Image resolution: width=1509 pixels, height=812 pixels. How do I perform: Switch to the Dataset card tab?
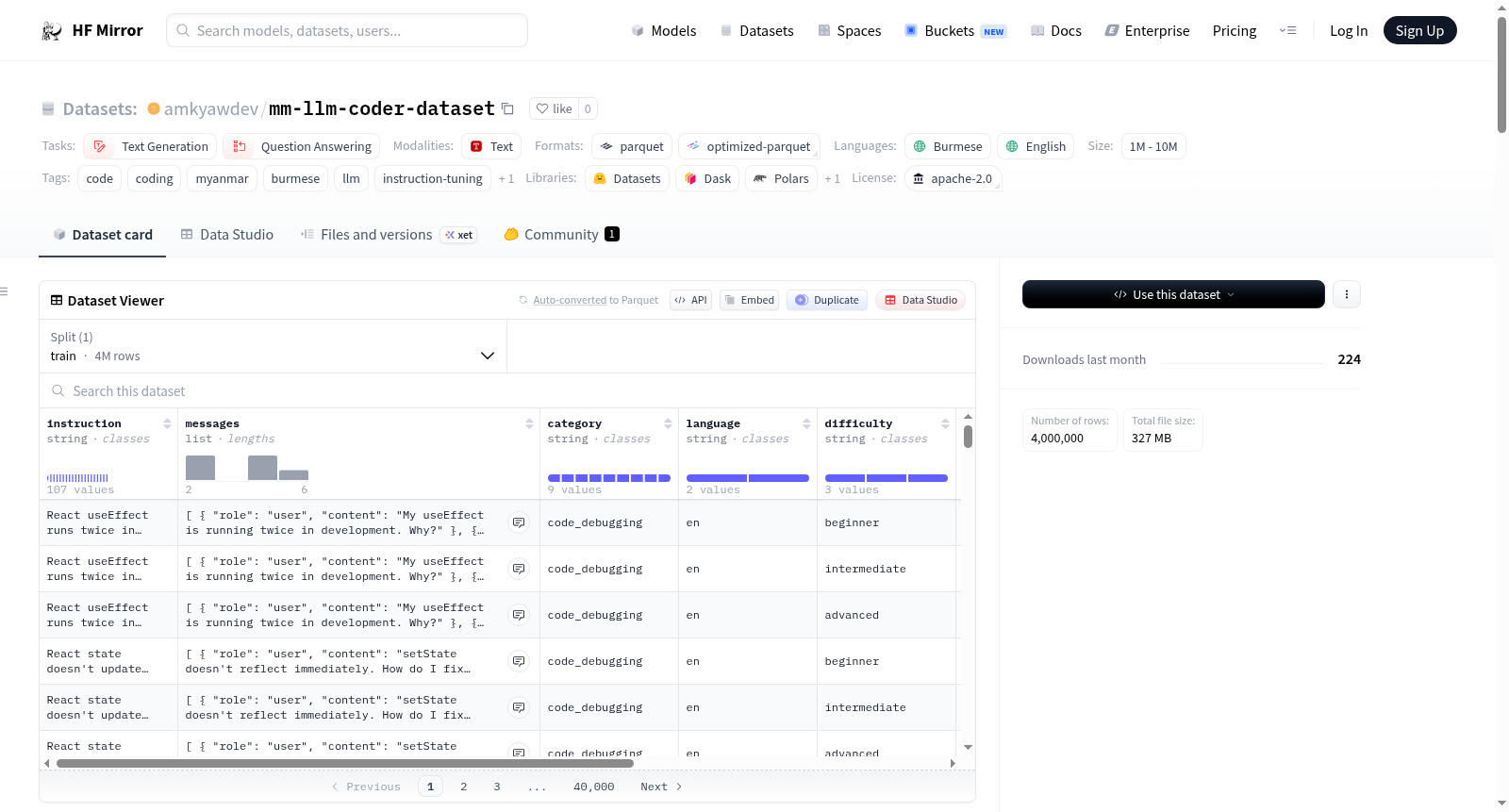point(102,235)
